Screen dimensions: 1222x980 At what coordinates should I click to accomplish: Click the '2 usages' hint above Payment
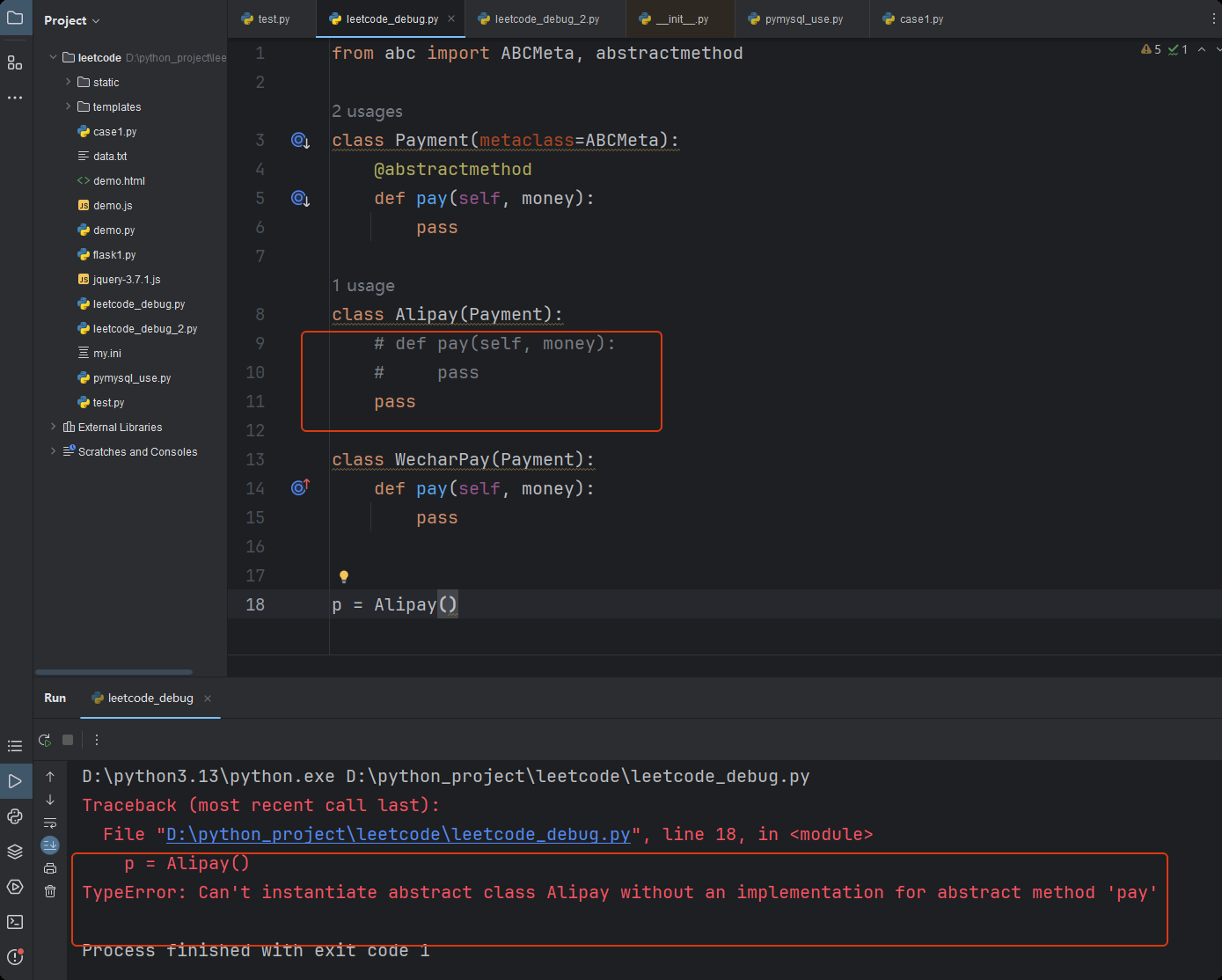pos(367,112)
